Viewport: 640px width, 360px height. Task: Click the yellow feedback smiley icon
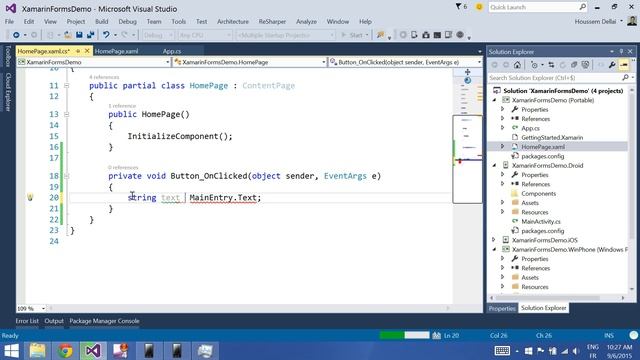pos(479,7)
